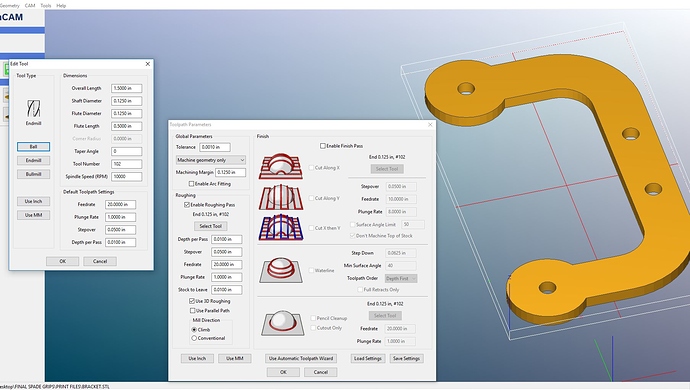
Task: Click the Cut X then Y illustration
Action: click(281, 227)
